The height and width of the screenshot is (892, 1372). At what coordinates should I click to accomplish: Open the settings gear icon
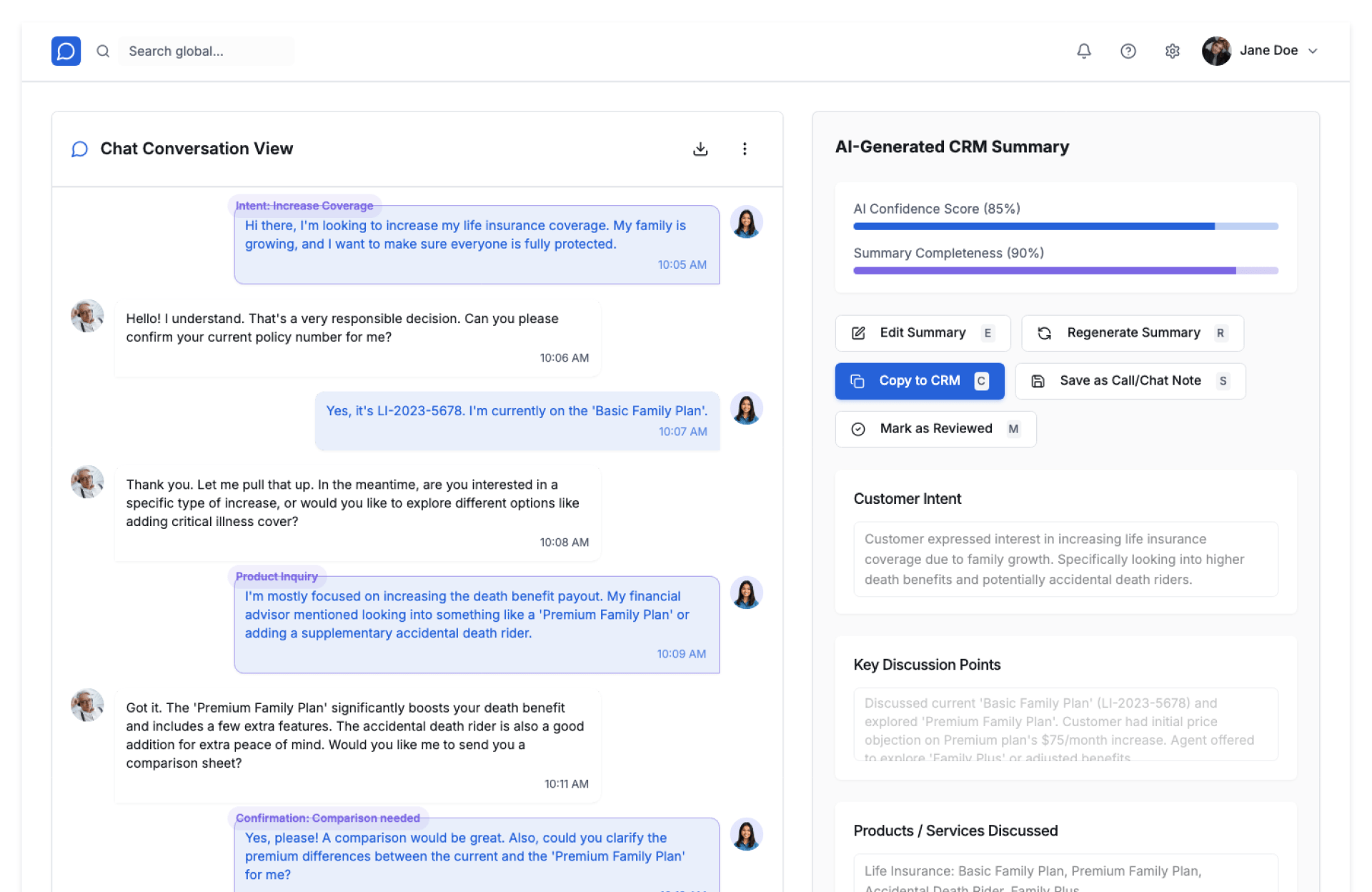pos(1172,51)
